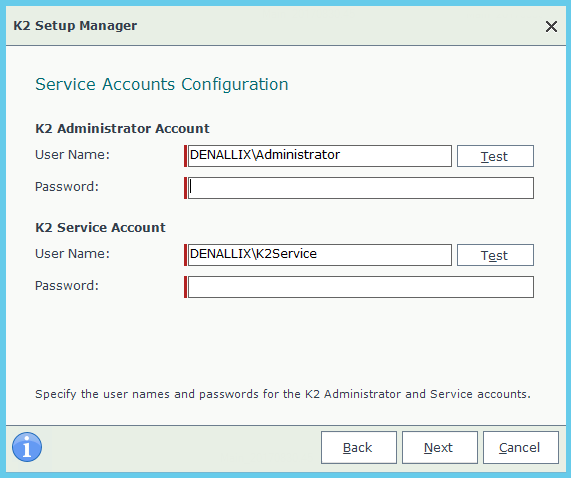Focus the K2 Service Account Password field
The height and width of the screenshot is (478, 571).
(361, 287)
